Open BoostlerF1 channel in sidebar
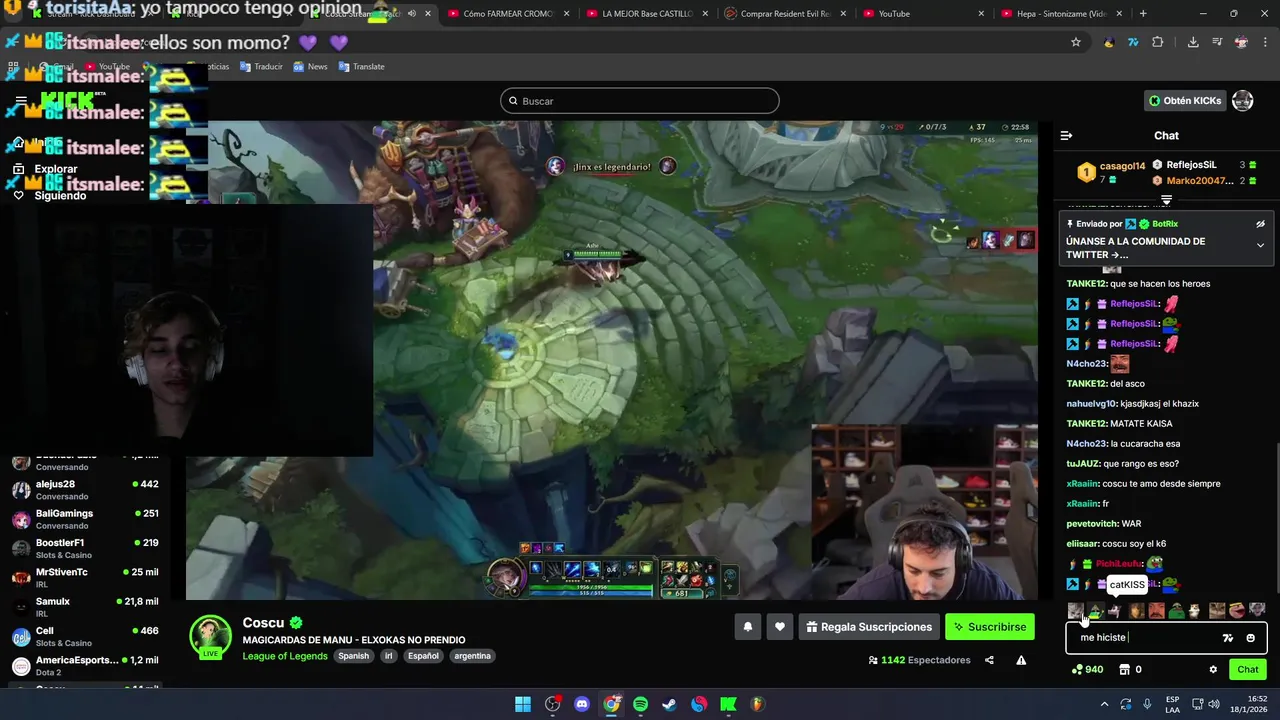The height and width of the screenshot is (720, 1280). 85,548
